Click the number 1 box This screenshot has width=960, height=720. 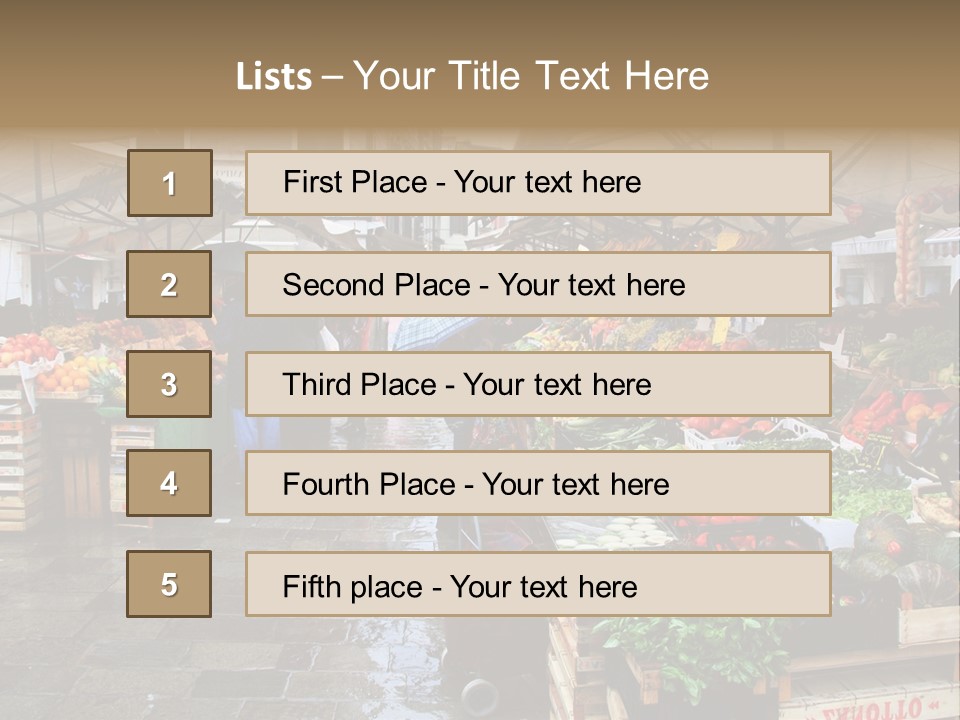click(170, 183)
